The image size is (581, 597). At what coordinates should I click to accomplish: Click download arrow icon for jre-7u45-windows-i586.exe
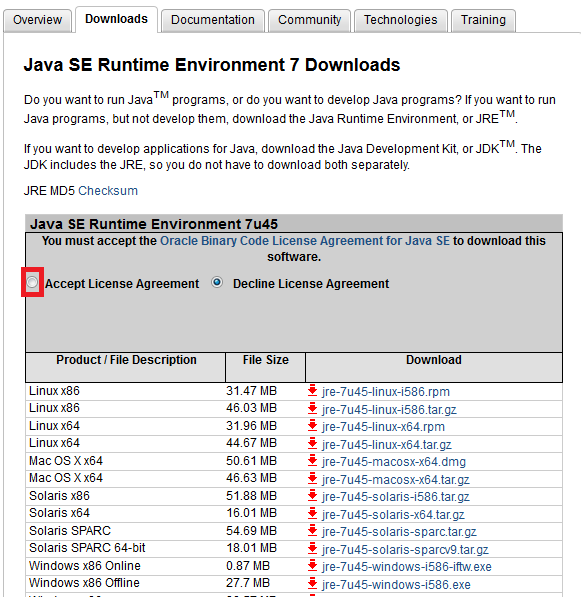coord(312,583)
